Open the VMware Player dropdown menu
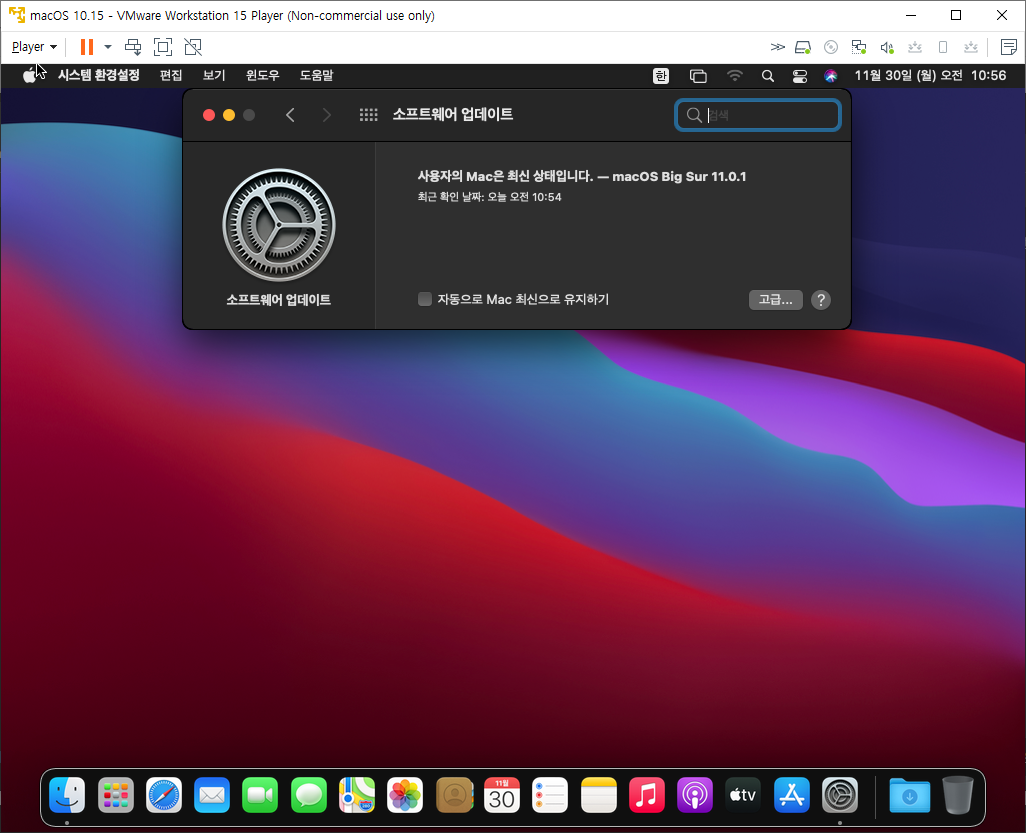This screenshot has width=1026, height=833. pos(34,46)
